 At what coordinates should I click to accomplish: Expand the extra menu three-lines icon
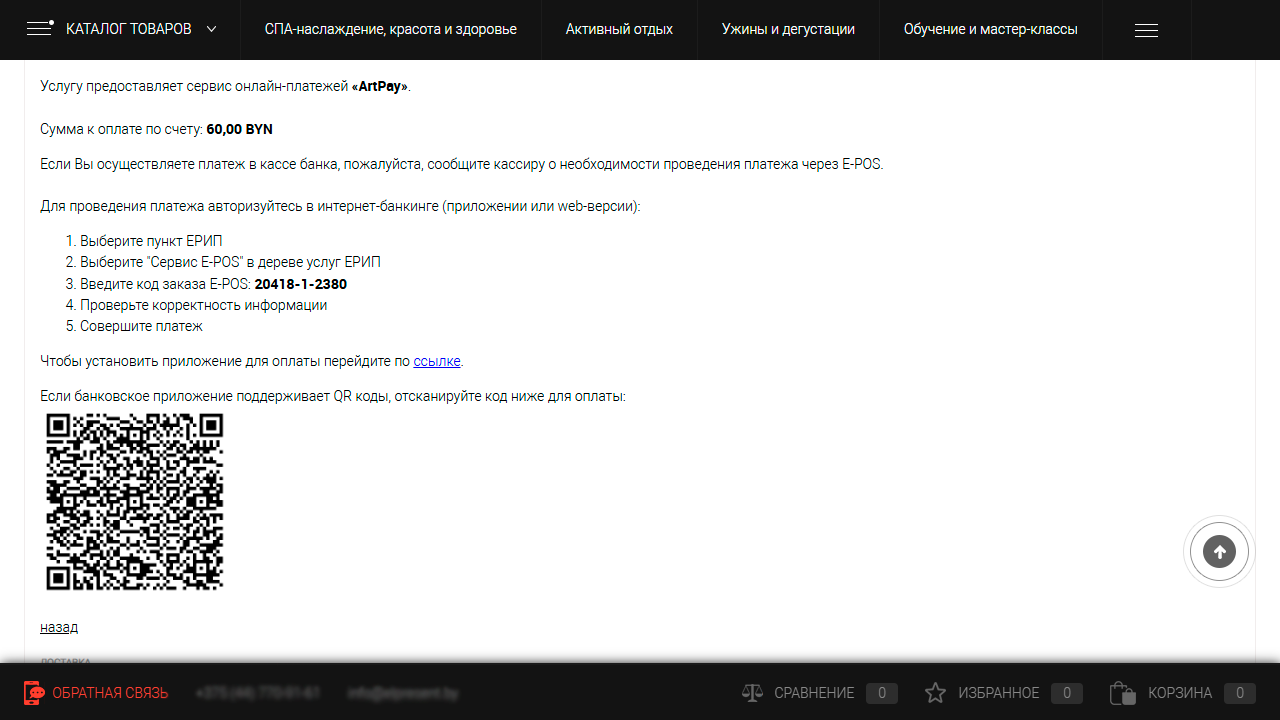(x=1146, y=30)
